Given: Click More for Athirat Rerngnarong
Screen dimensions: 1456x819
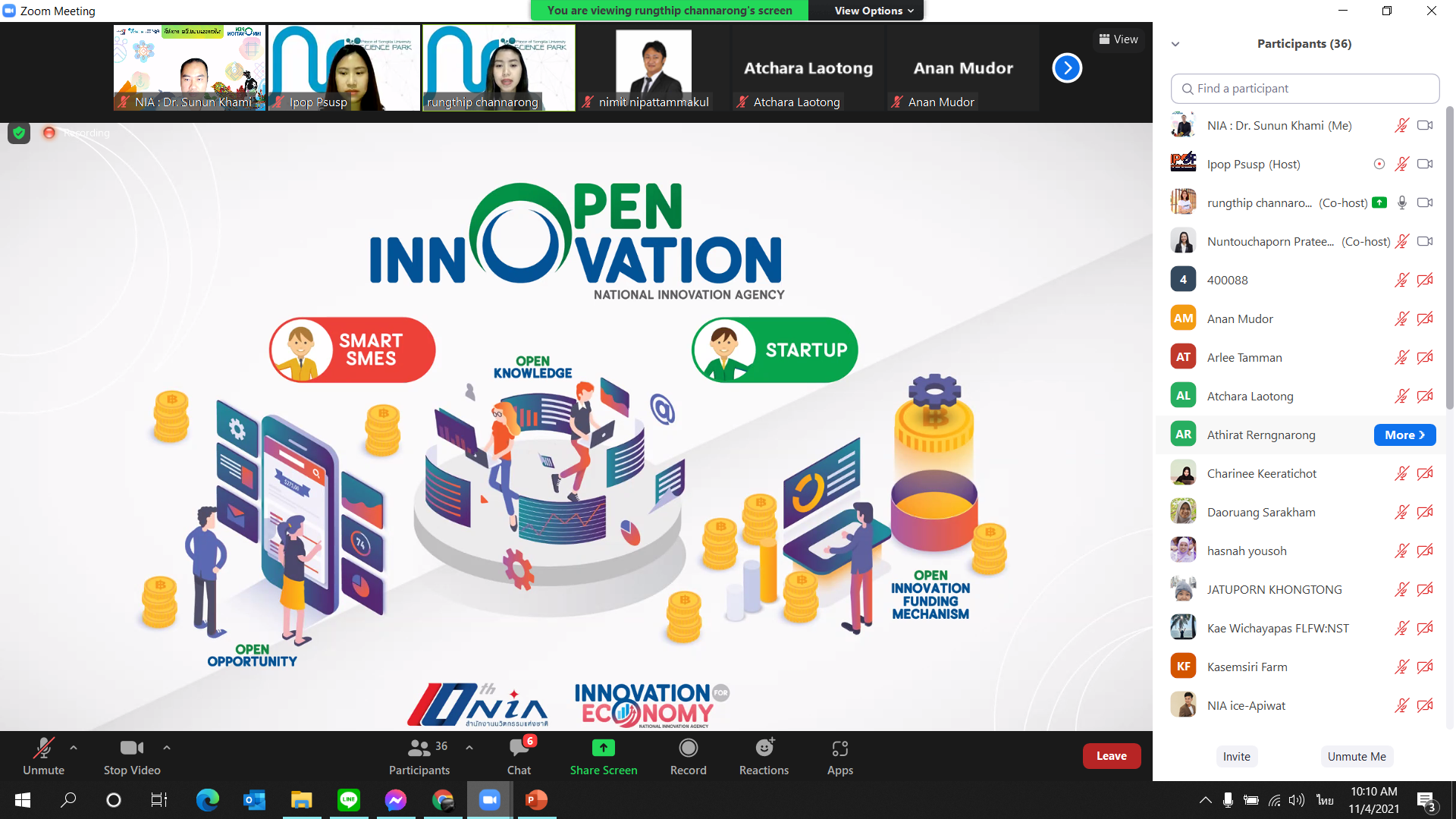Looking at the screenshot, I should (1404, 435).
